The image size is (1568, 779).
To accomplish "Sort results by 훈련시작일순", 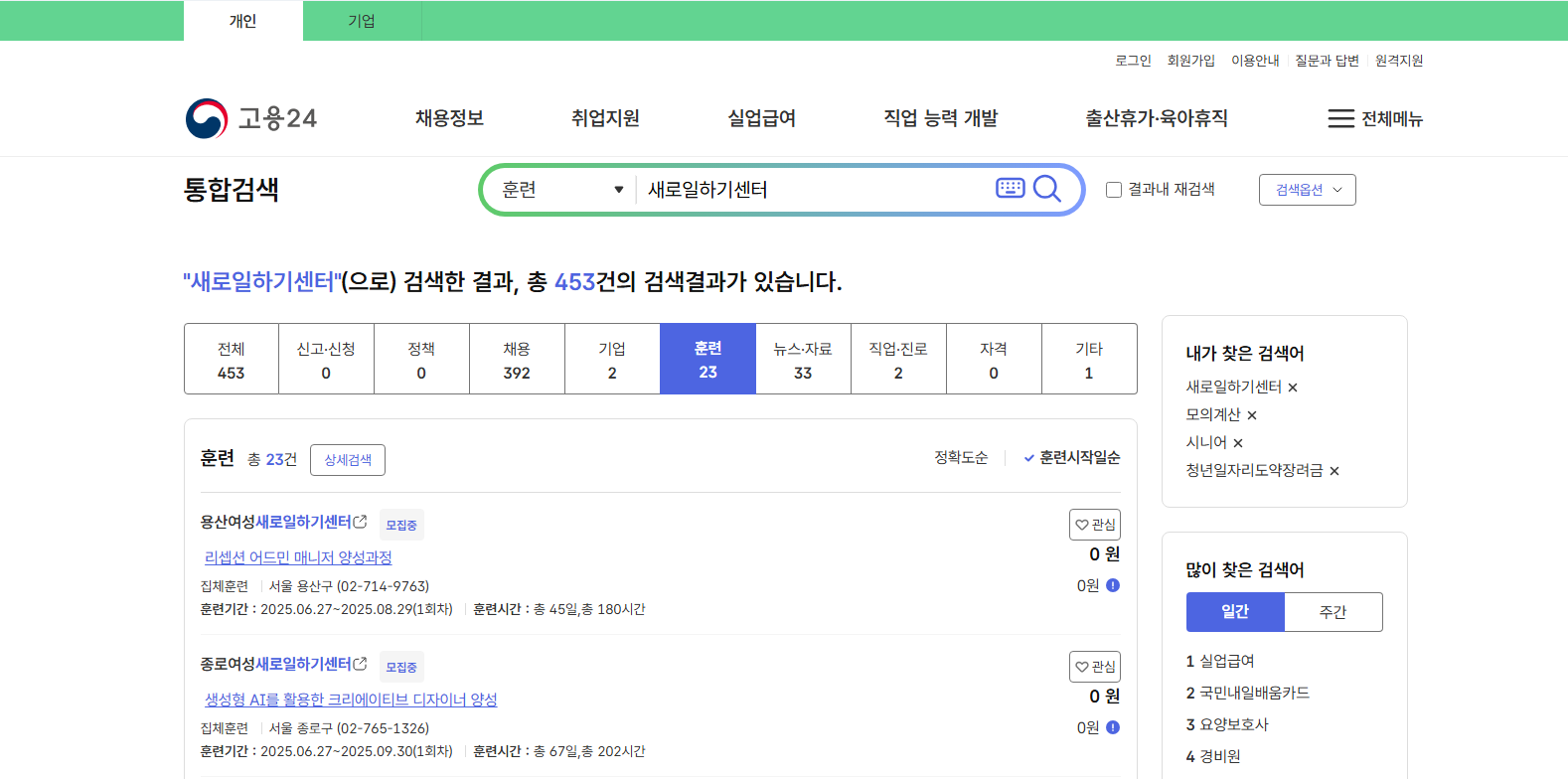I will 1072,457.
